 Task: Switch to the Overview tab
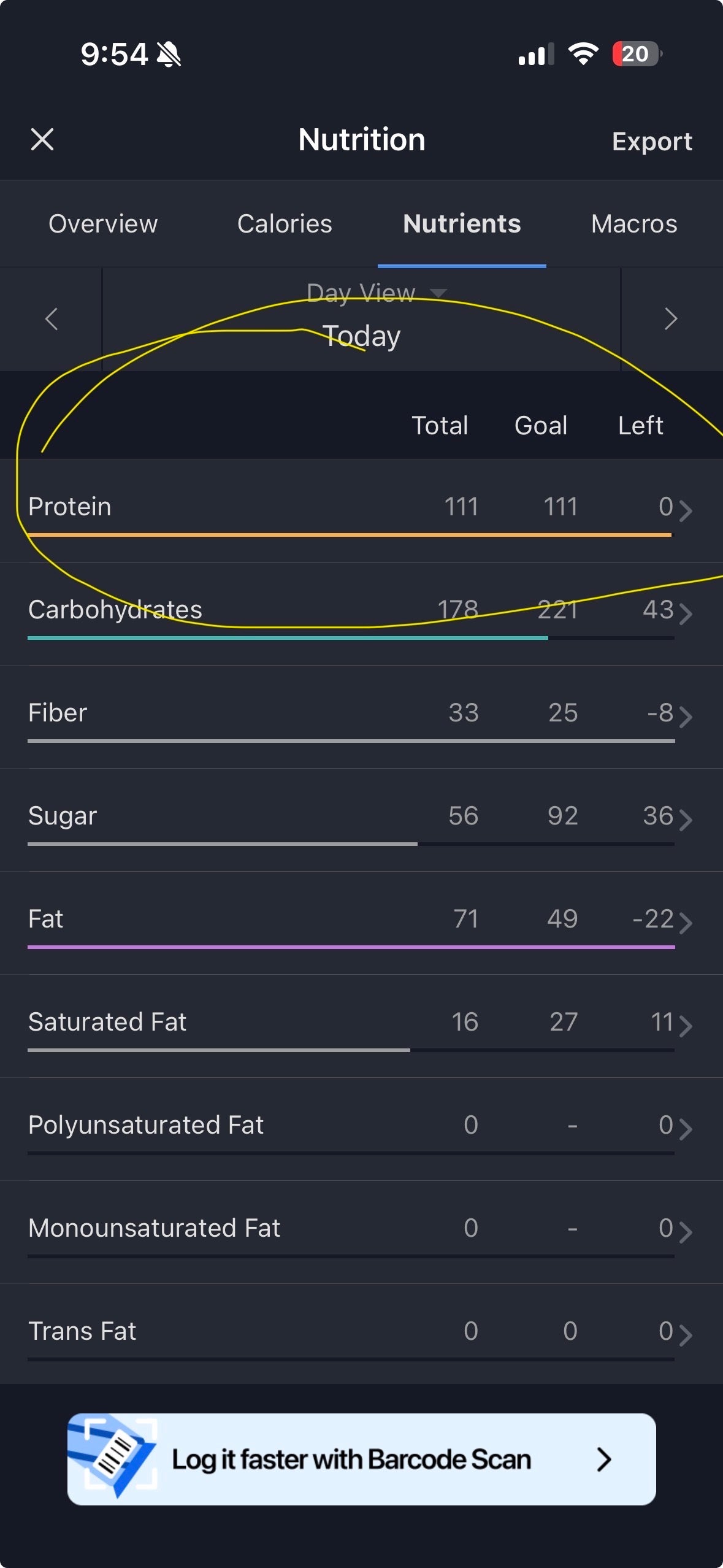103,224
